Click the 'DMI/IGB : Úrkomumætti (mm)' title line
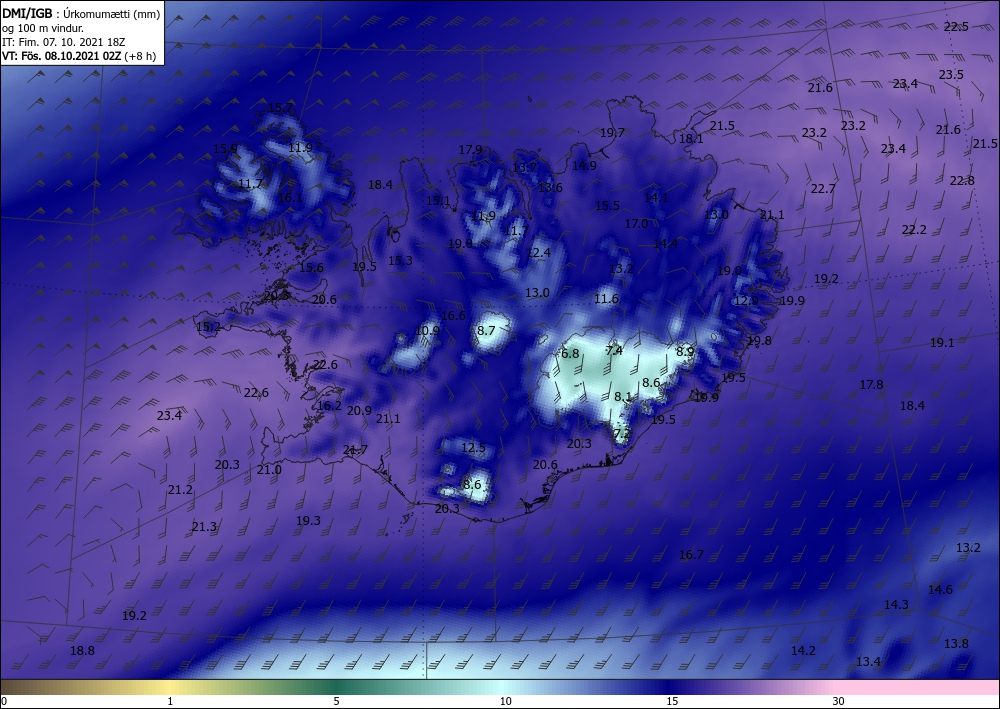 click(x=81, y=15)
